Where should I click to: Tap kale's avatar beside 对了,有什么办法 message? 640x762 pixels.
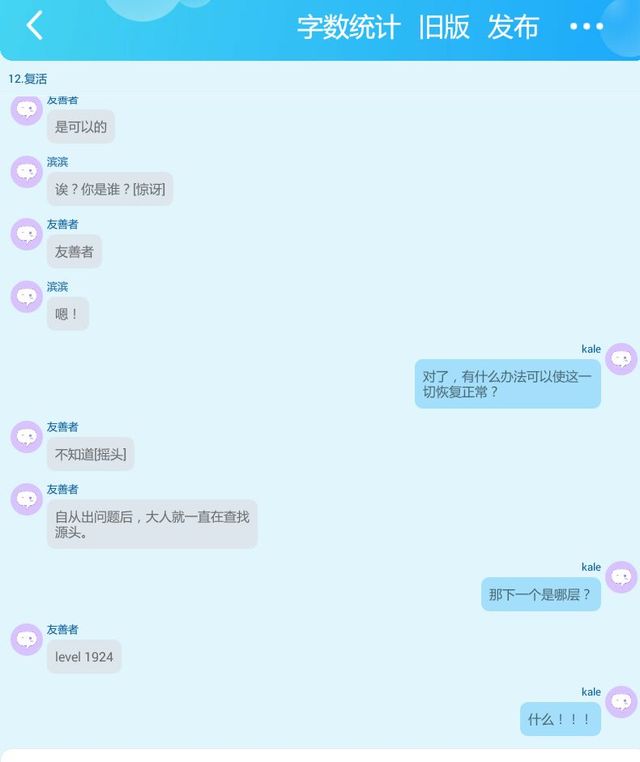point(621,359)
